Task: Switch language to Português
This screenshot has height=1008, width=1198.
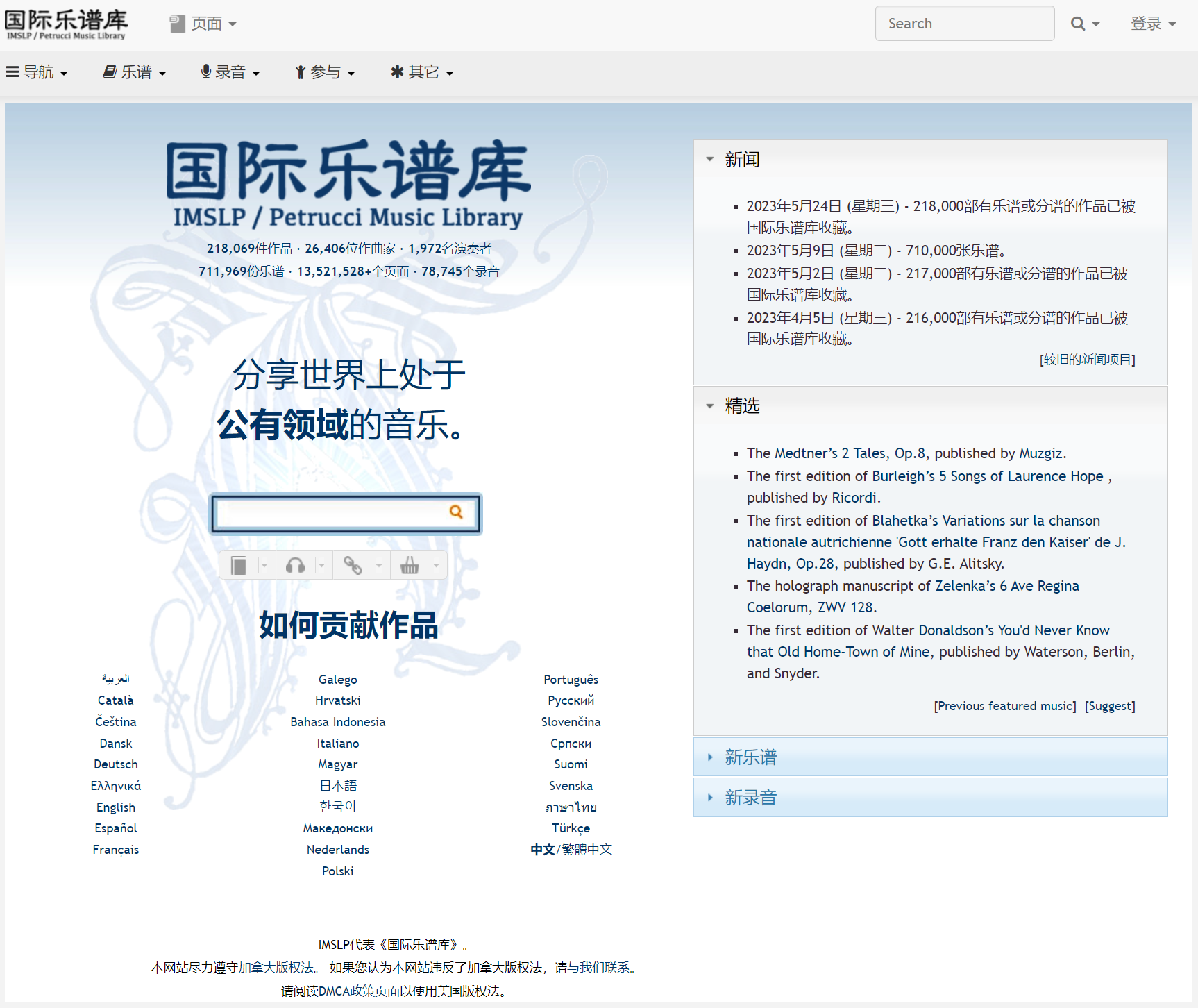Action: point(571,680)
